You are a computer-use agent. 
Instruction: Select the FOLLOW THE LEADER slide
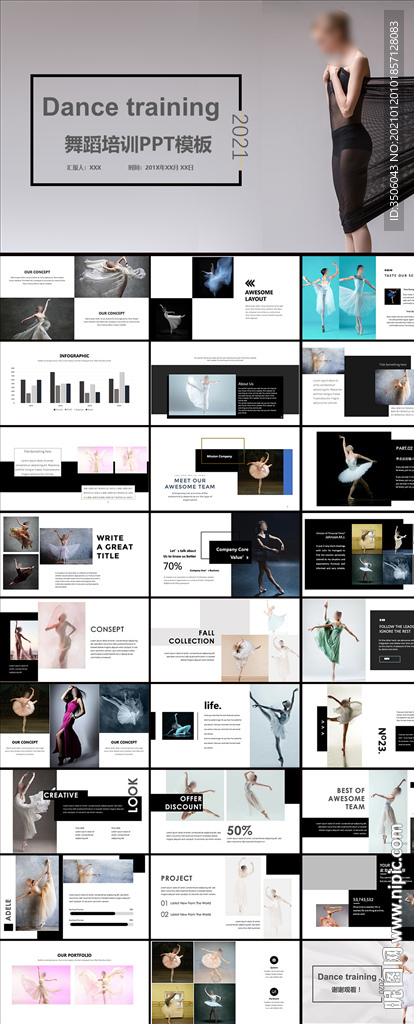pos(358,640)
